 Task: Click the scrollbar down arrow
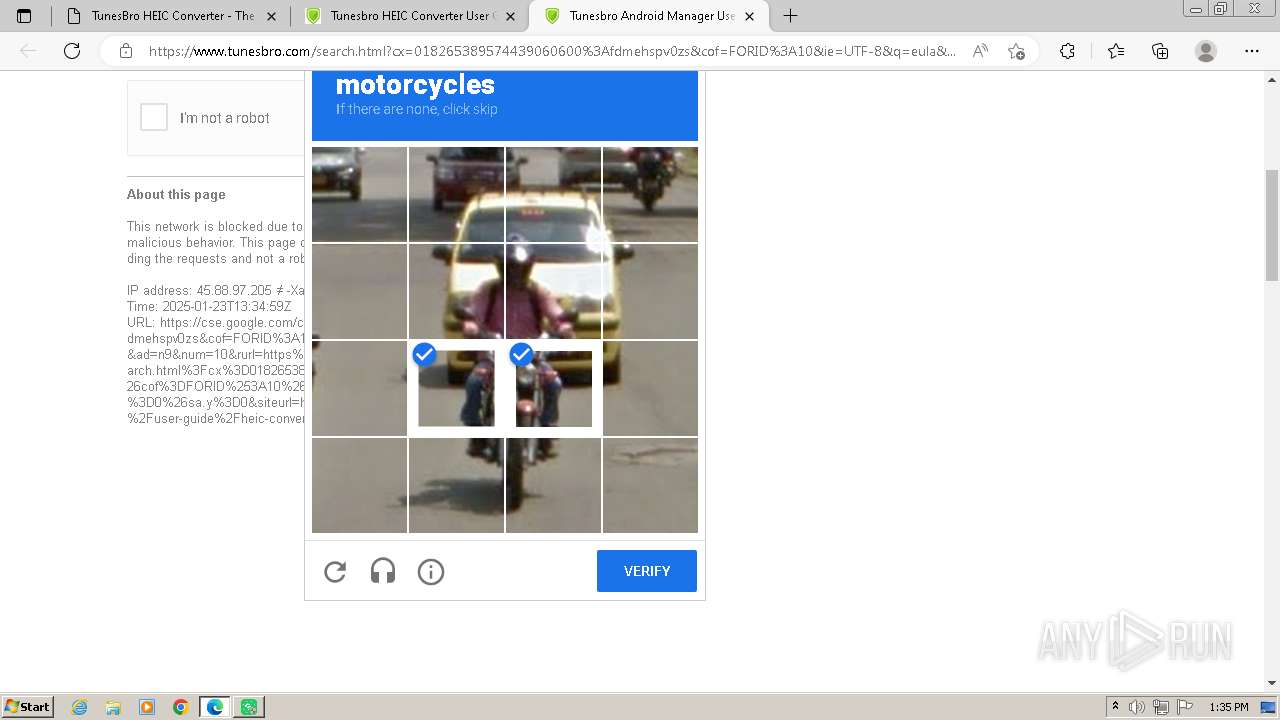point(1272,684)
